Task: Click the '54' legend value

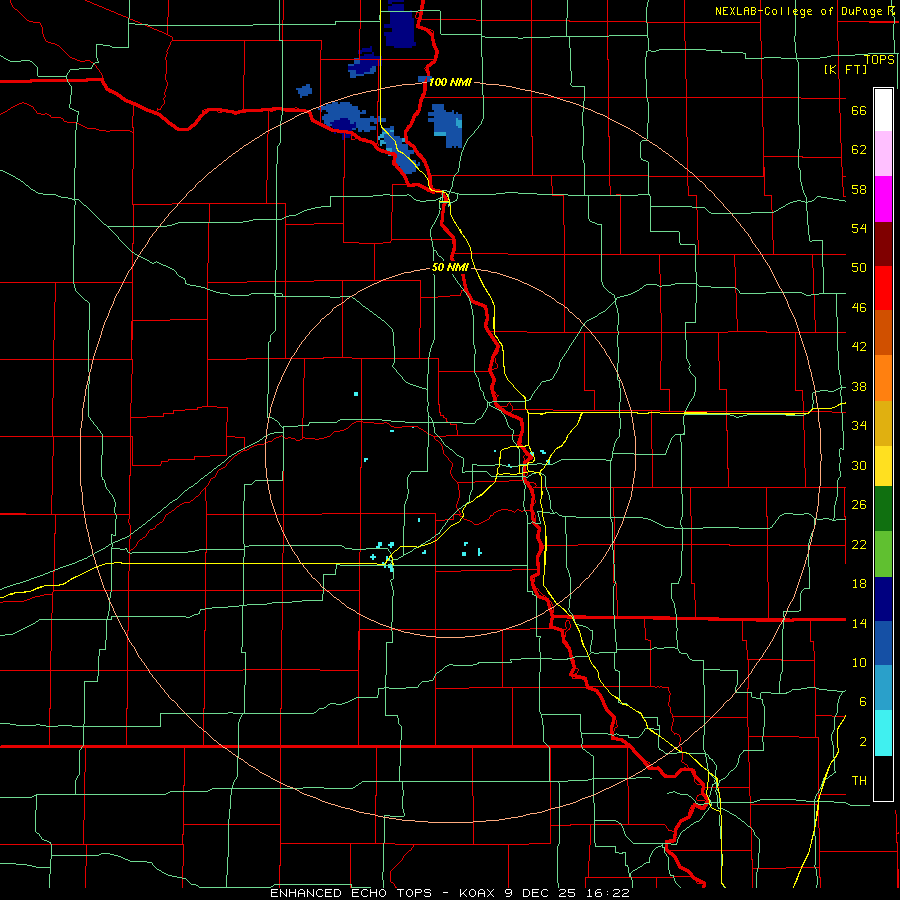Action: (859, 228)
